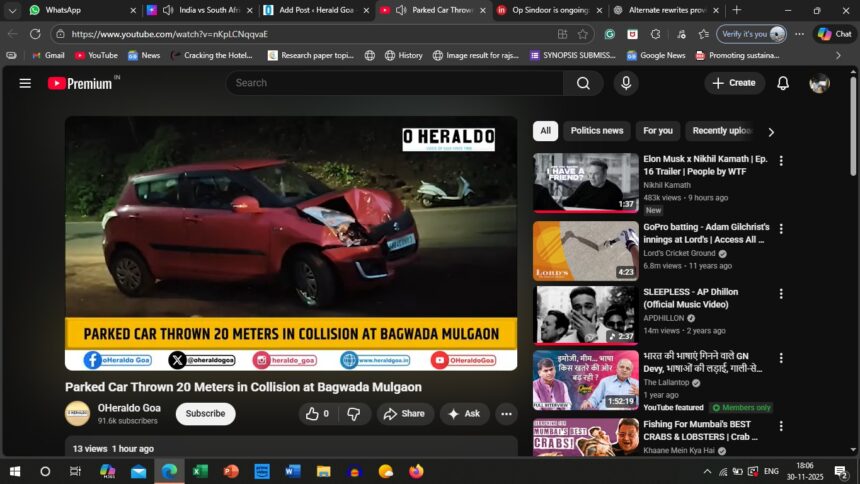Image resolution: width=860 pixels, height=484 pixels.
Task: Show more bookmarks with overflow chevron
Action: pos(838,55)
